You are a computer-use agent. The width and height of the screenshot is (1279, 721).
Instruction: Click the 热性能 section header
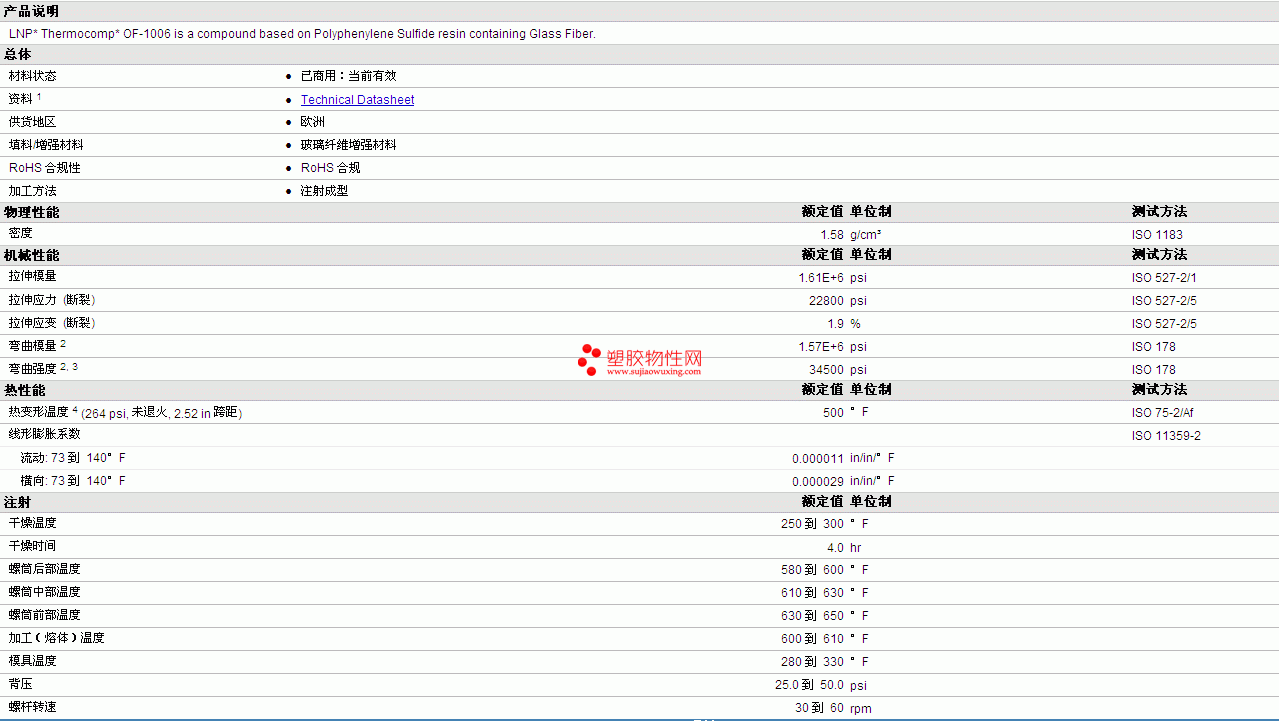point(25,390)
